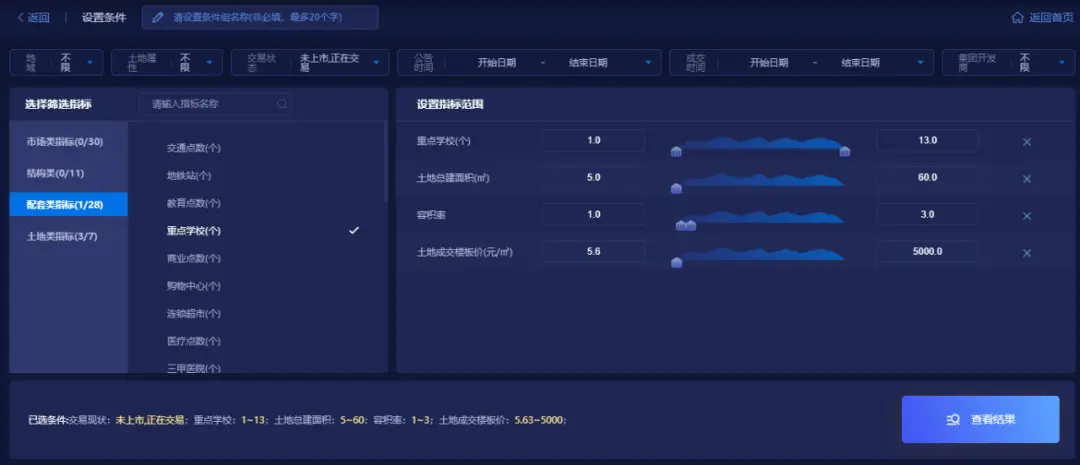The height and width of the screenshot is (465, 1080).
Task: Click the 公告时间 结束日期 field
Action: coord(588,63)
